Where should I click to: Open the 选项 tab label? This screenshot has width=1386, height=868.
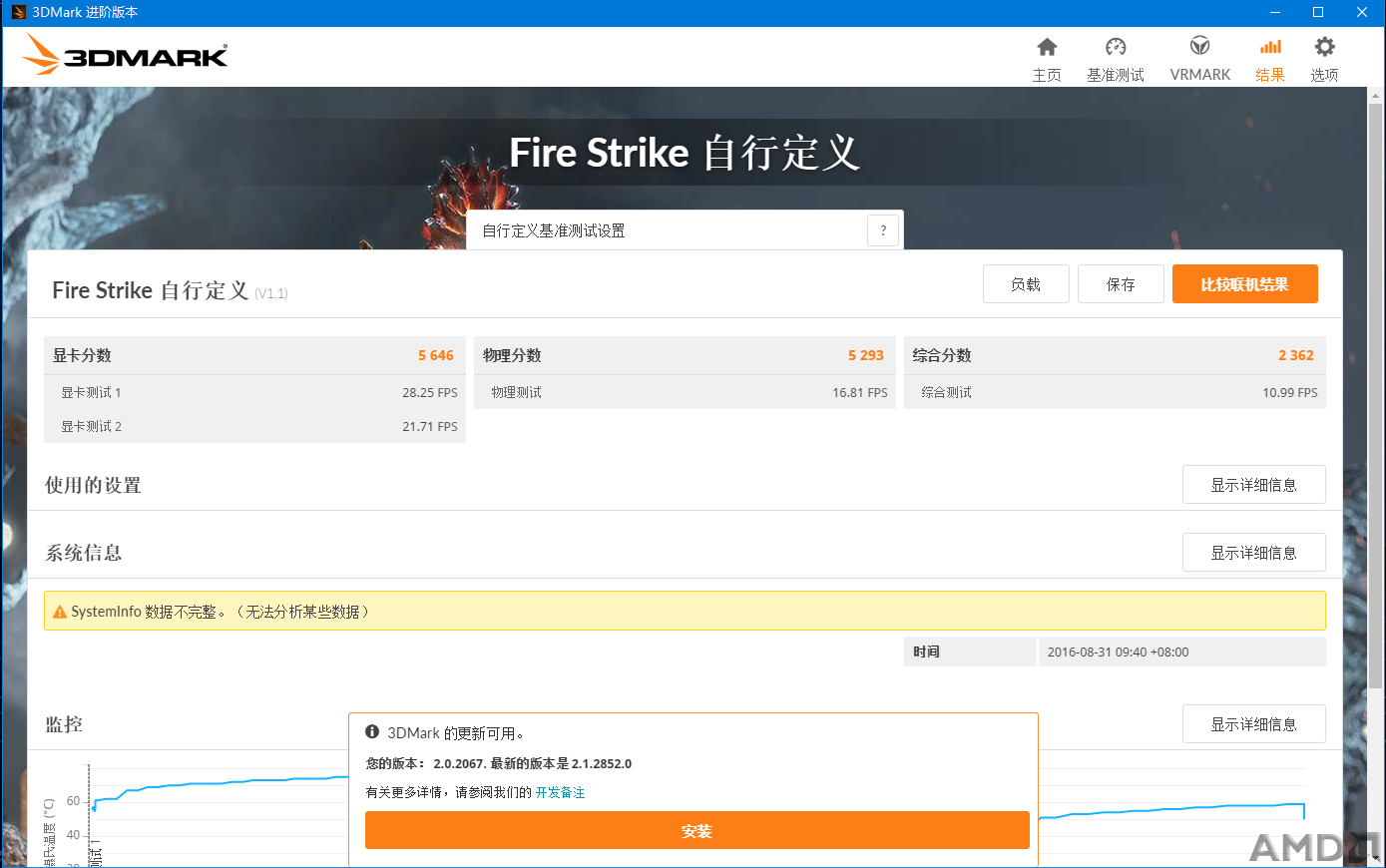pos(1324,75)
